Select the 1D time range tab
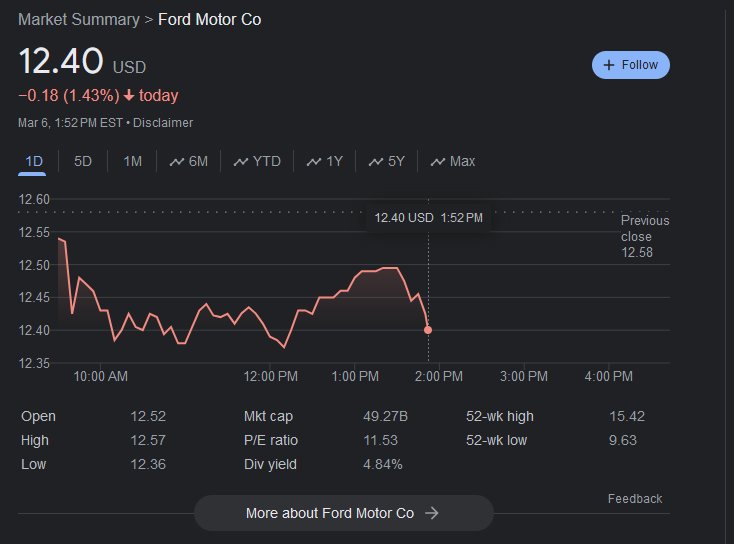This screenshot has width=734, height=544. click(x=34, y=162)
